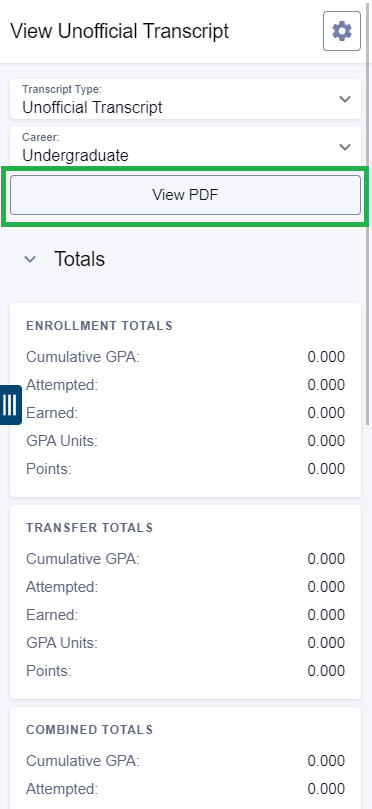Select the Undergraduate career field
This screenshot has height=809, width=372.
coord(185,147)
